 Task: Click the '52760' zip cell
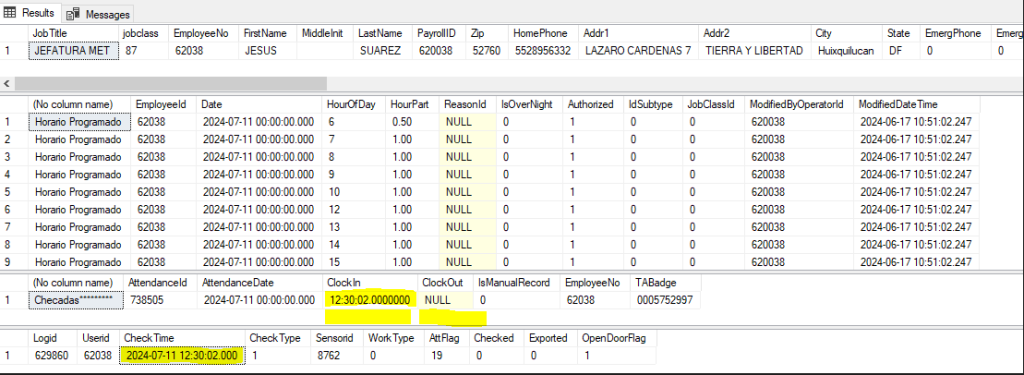(x=488, y=51)
